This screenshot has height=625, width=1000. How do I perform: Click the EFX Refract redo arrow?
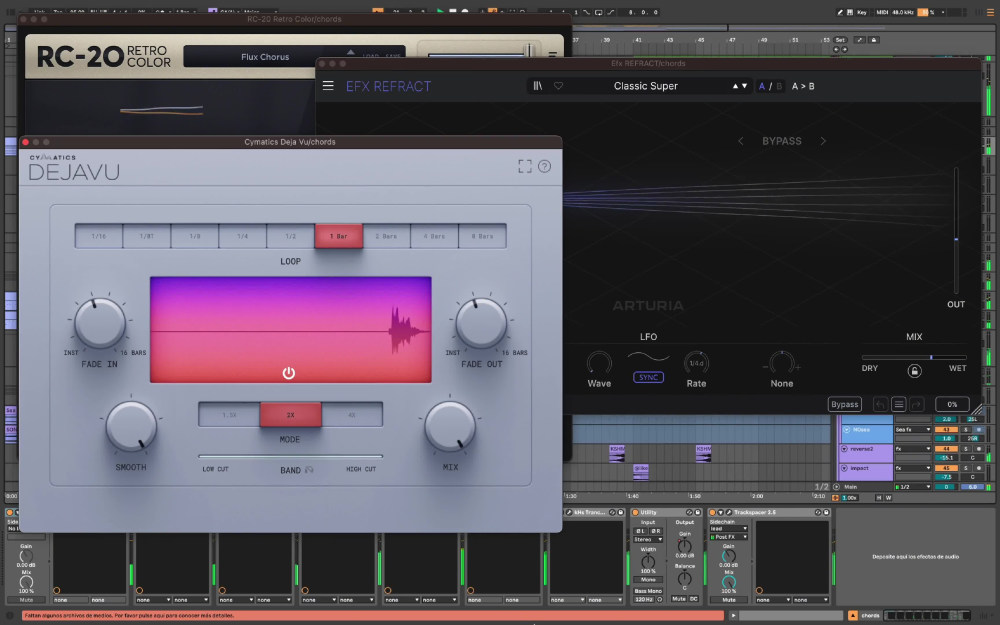coord(916,404)
